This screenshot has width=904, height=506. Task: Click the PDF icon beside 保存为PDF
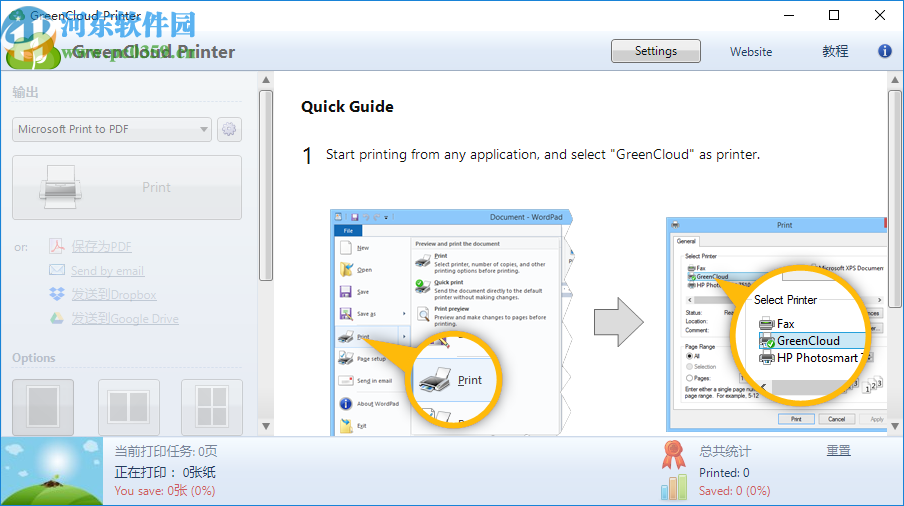[56, 246]
